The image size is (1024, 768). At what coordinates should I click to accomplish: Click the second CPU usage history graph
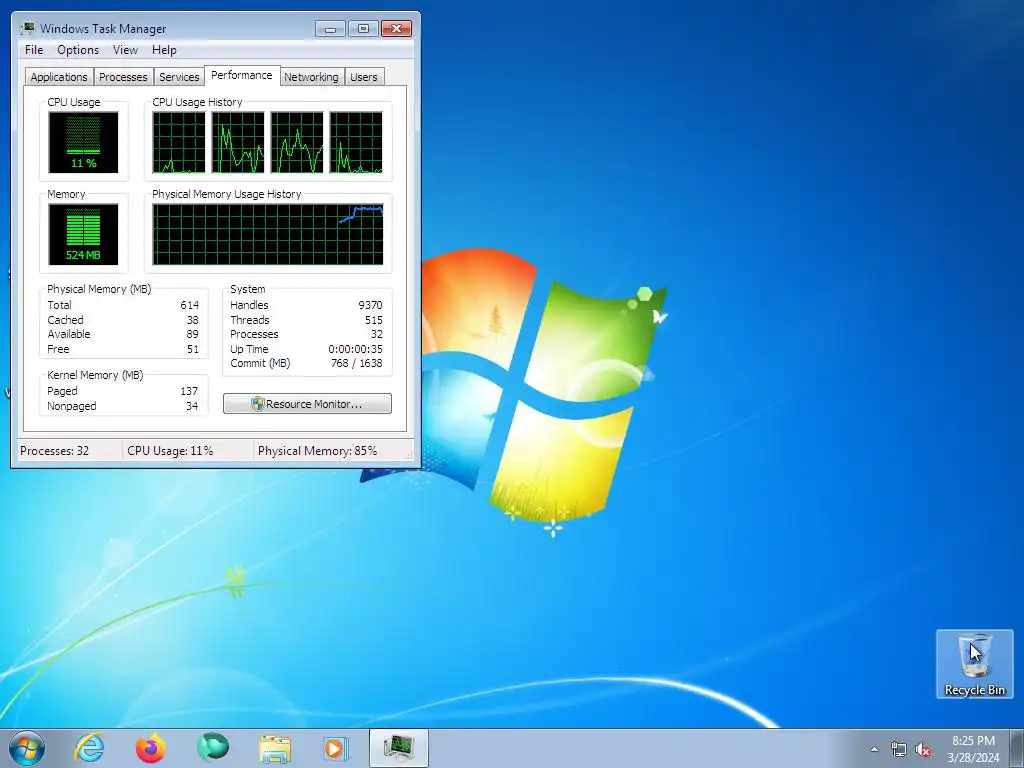(x=238, y=142)
